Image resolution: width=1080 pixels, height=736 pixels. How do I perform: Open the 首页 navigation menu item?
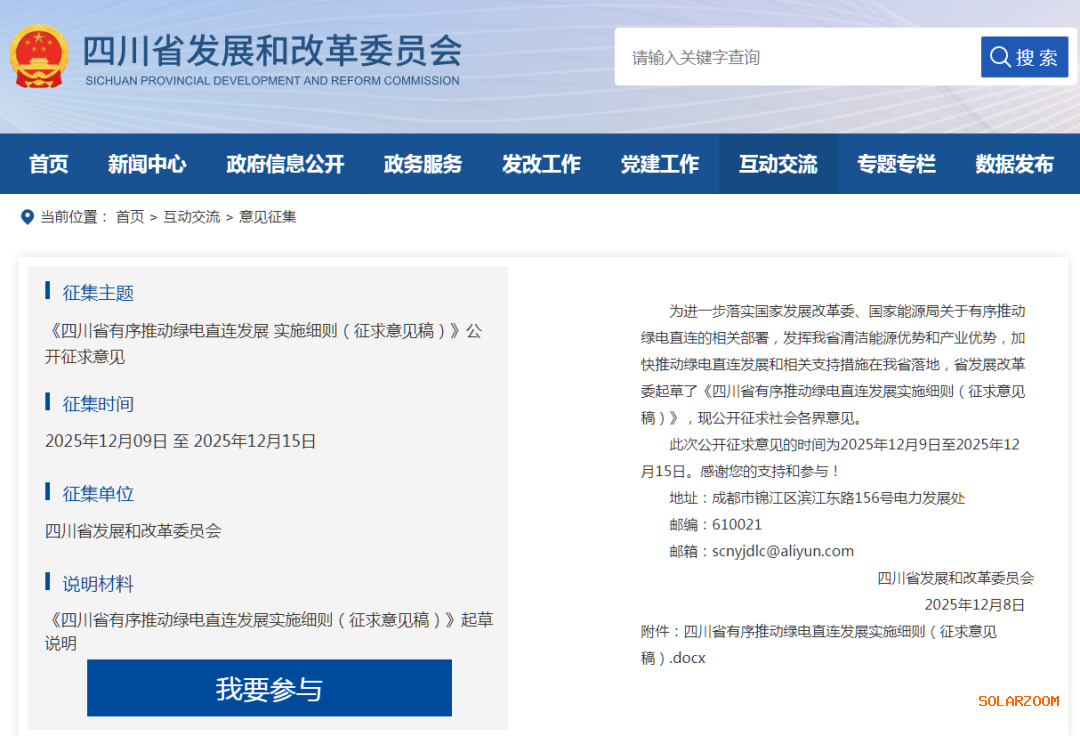[49, 164]
